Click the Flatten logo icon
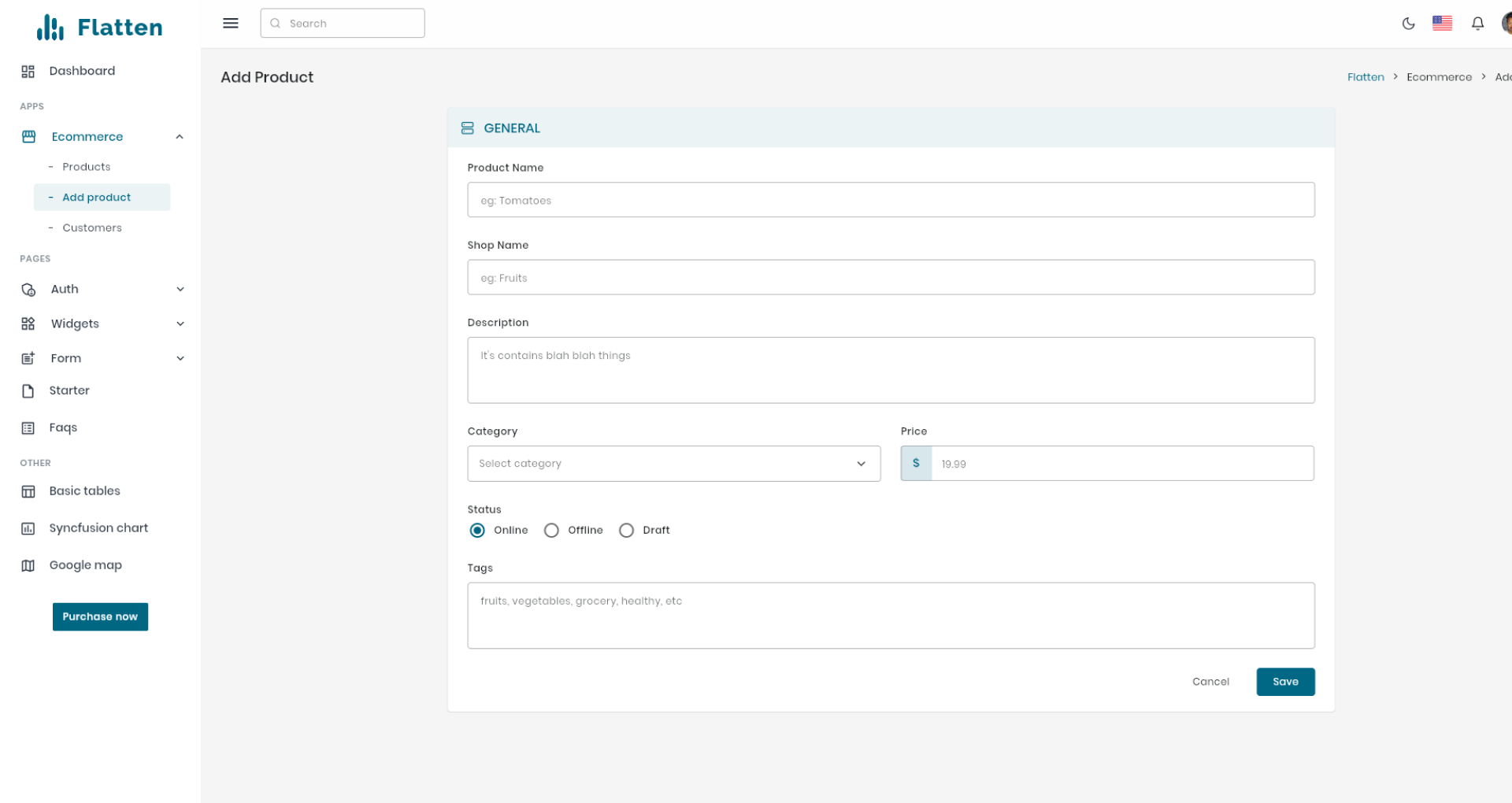 click(49, 26)
